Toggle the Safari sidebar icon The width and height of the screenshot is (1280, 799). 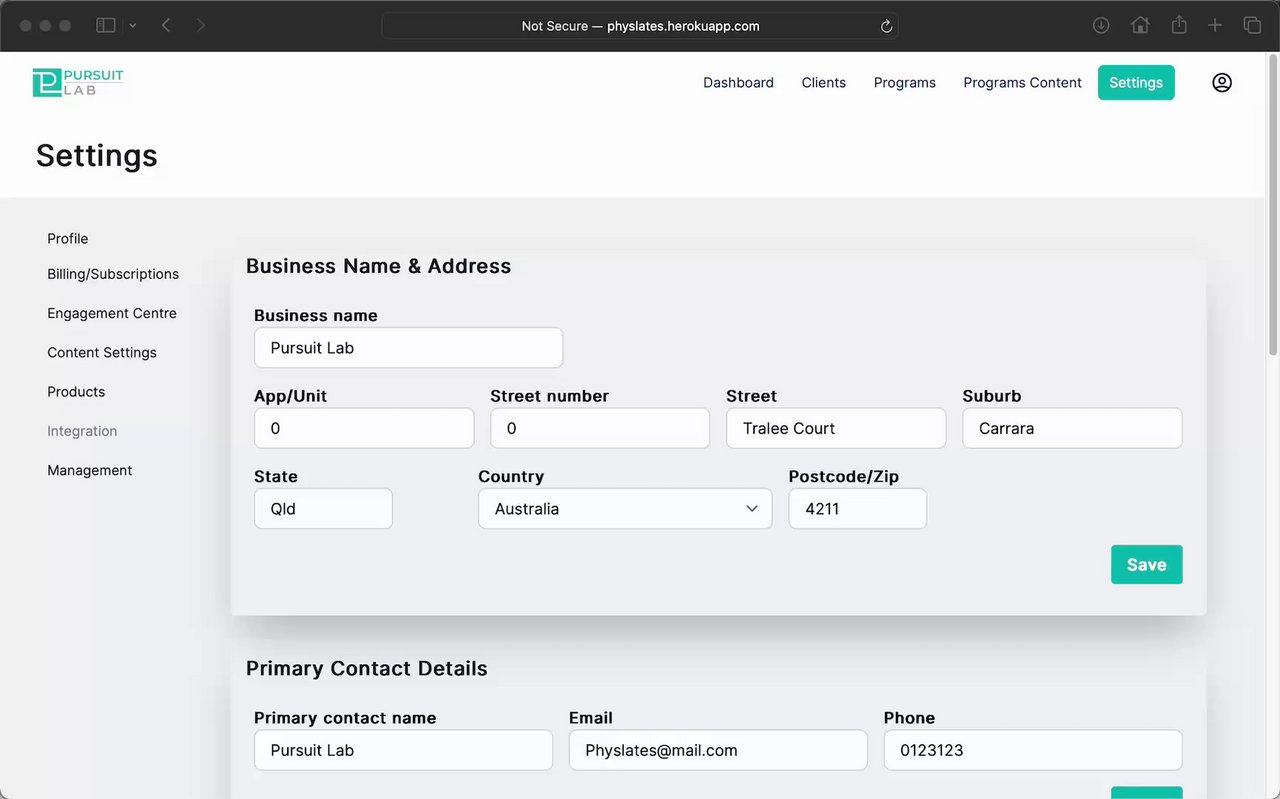pos(105,26)
